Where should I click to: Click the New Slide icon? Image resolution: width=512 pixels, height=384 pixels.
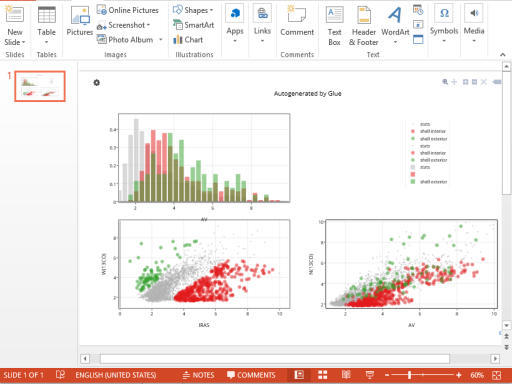coord(15,15)
